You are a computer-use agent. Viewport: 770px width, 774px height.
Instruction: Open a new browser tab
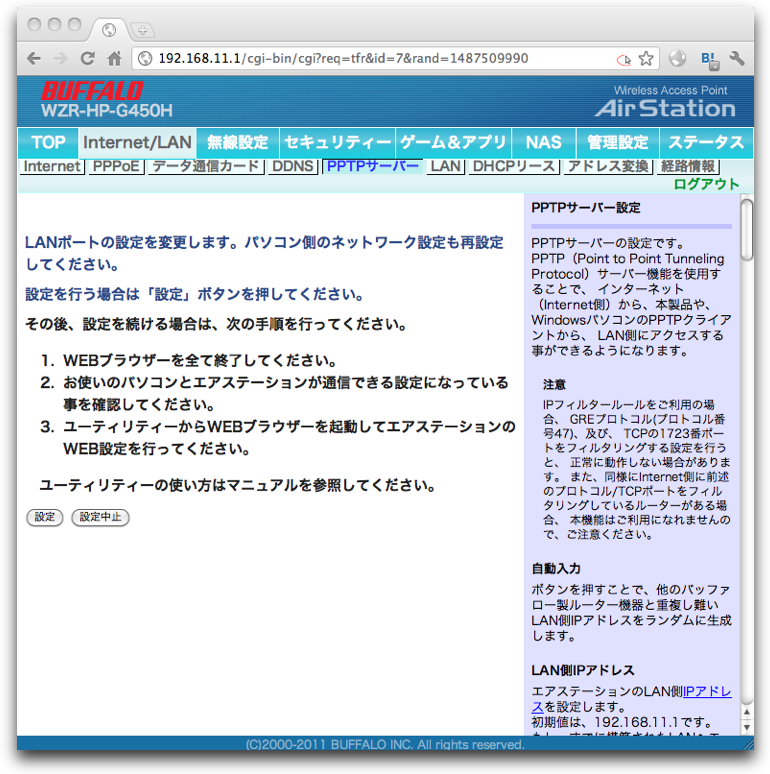coord(143,31)
